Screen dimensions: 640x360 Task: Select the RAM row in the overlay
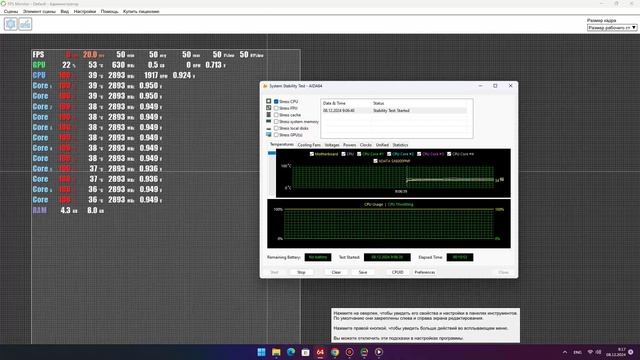(68, 210)
